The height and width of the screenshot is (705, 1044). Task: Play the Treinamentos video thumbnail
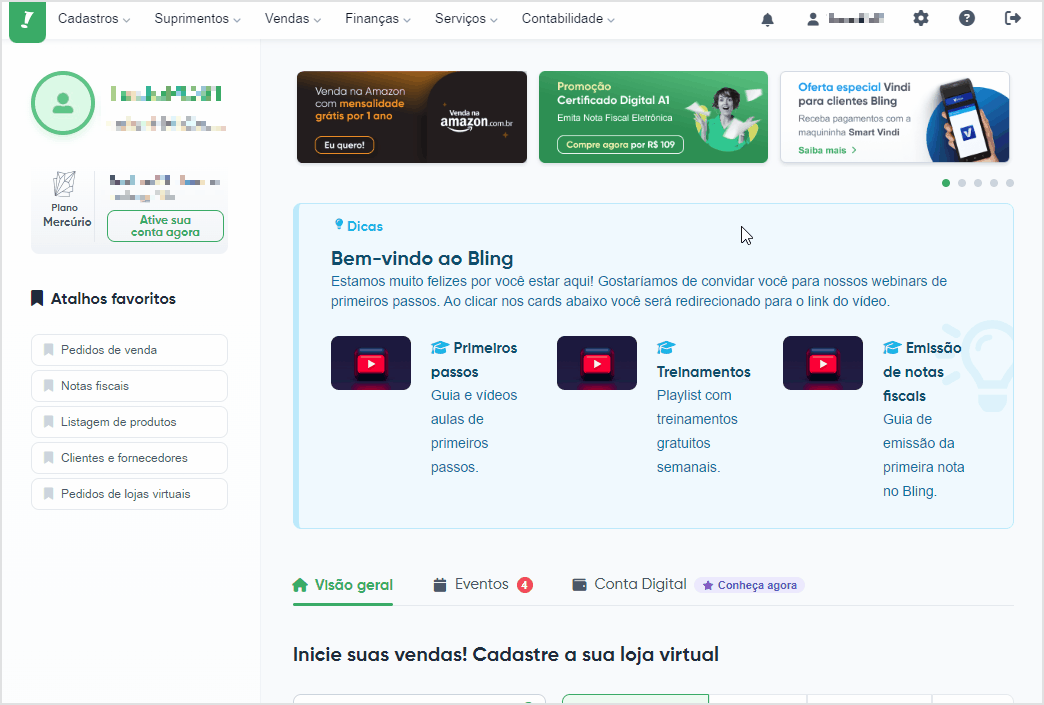pyautogui.click(x=597, y=363)
